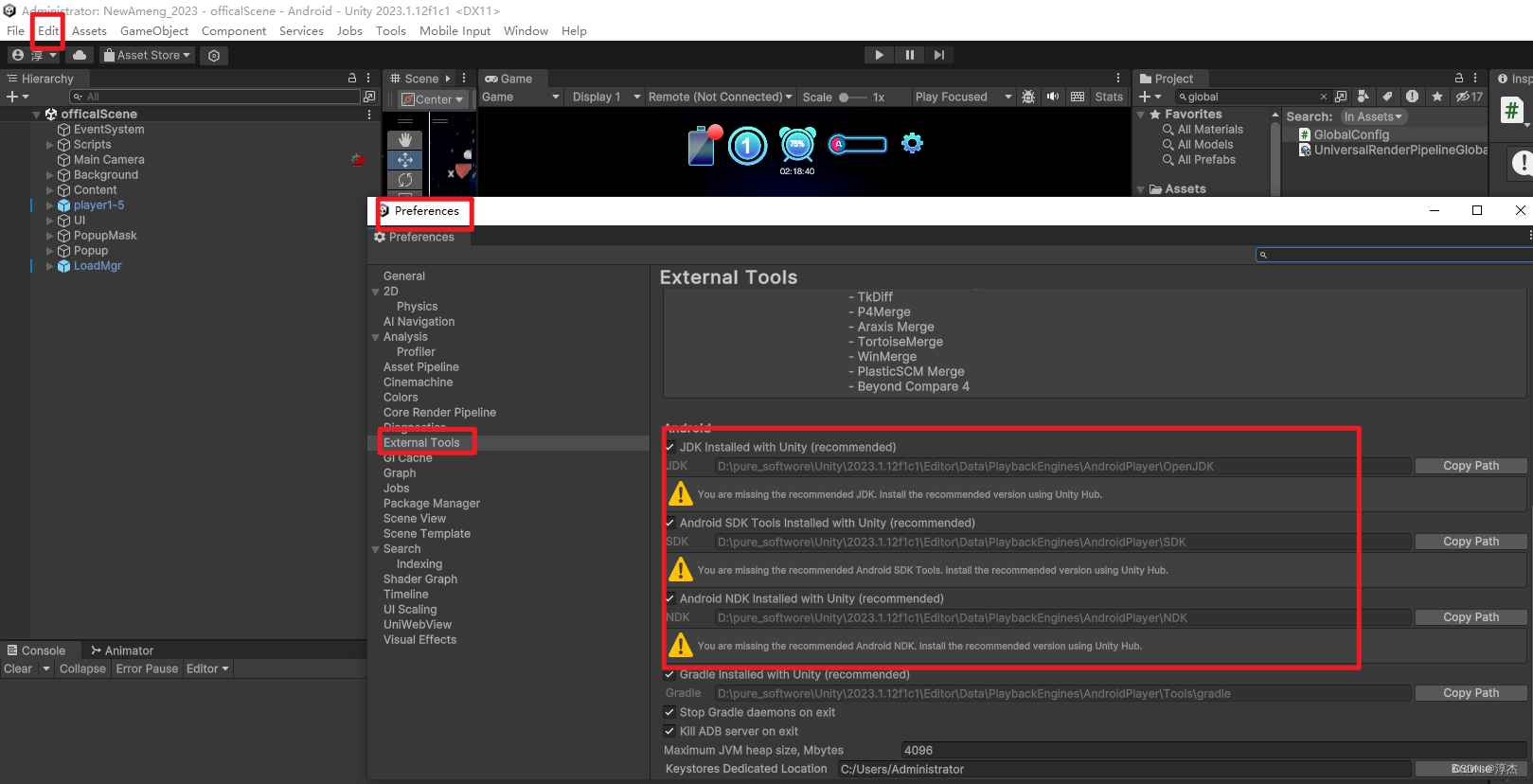The height and width of the screenshot is (784, 1533).
Task: Open Project panel more options menu
Action: point(1475,79)
